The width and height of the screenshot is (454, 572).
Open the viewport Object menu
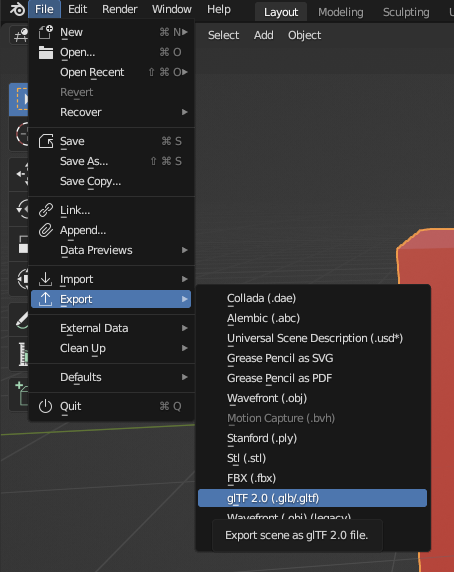[304, 35]
